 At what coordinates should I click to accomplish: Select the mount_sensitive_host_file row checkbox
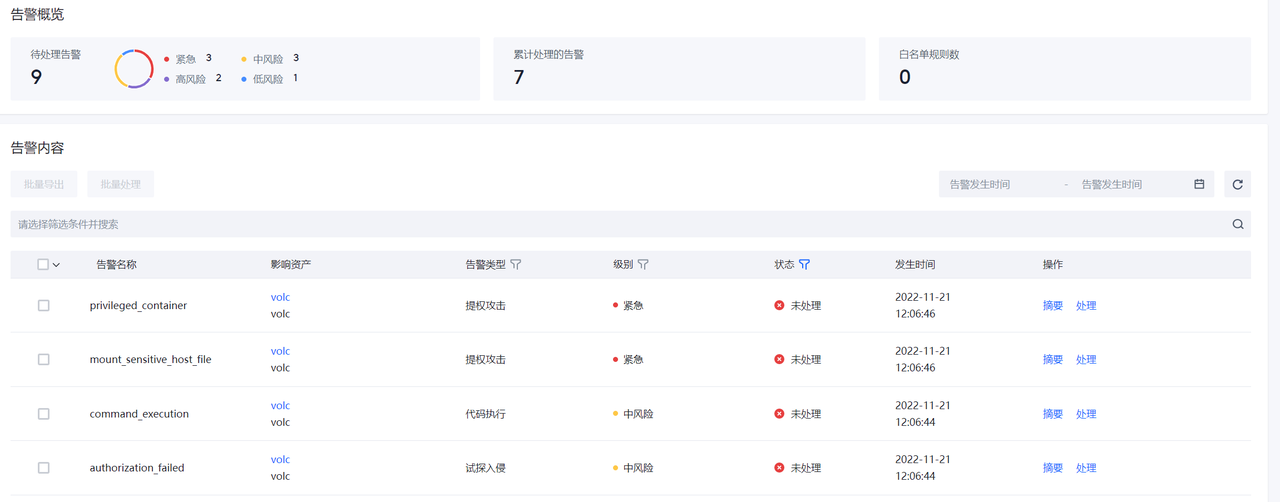(43, 359)
